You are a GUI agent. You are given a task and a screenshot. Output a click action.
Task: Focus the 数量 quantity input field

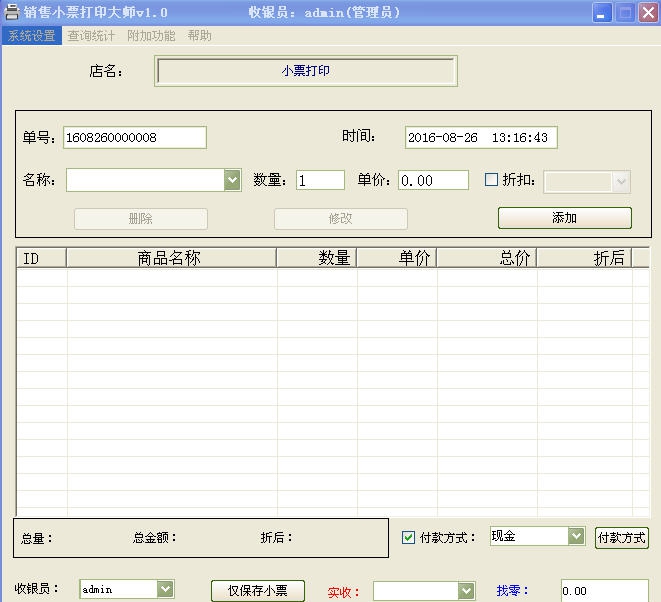coord(320,180)
